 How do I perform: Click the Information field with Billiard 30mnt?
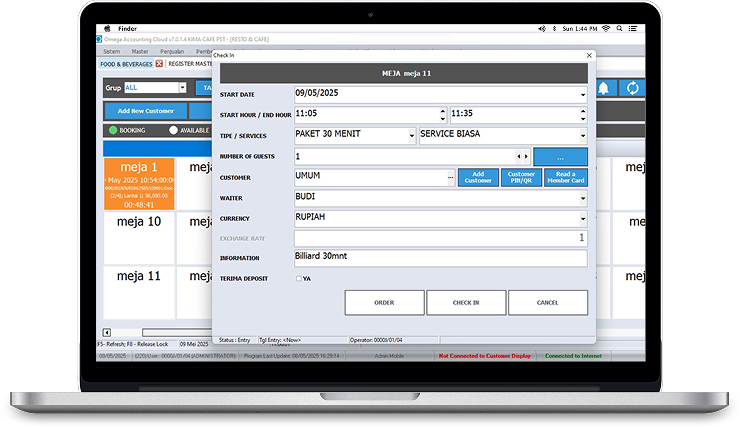441,258
